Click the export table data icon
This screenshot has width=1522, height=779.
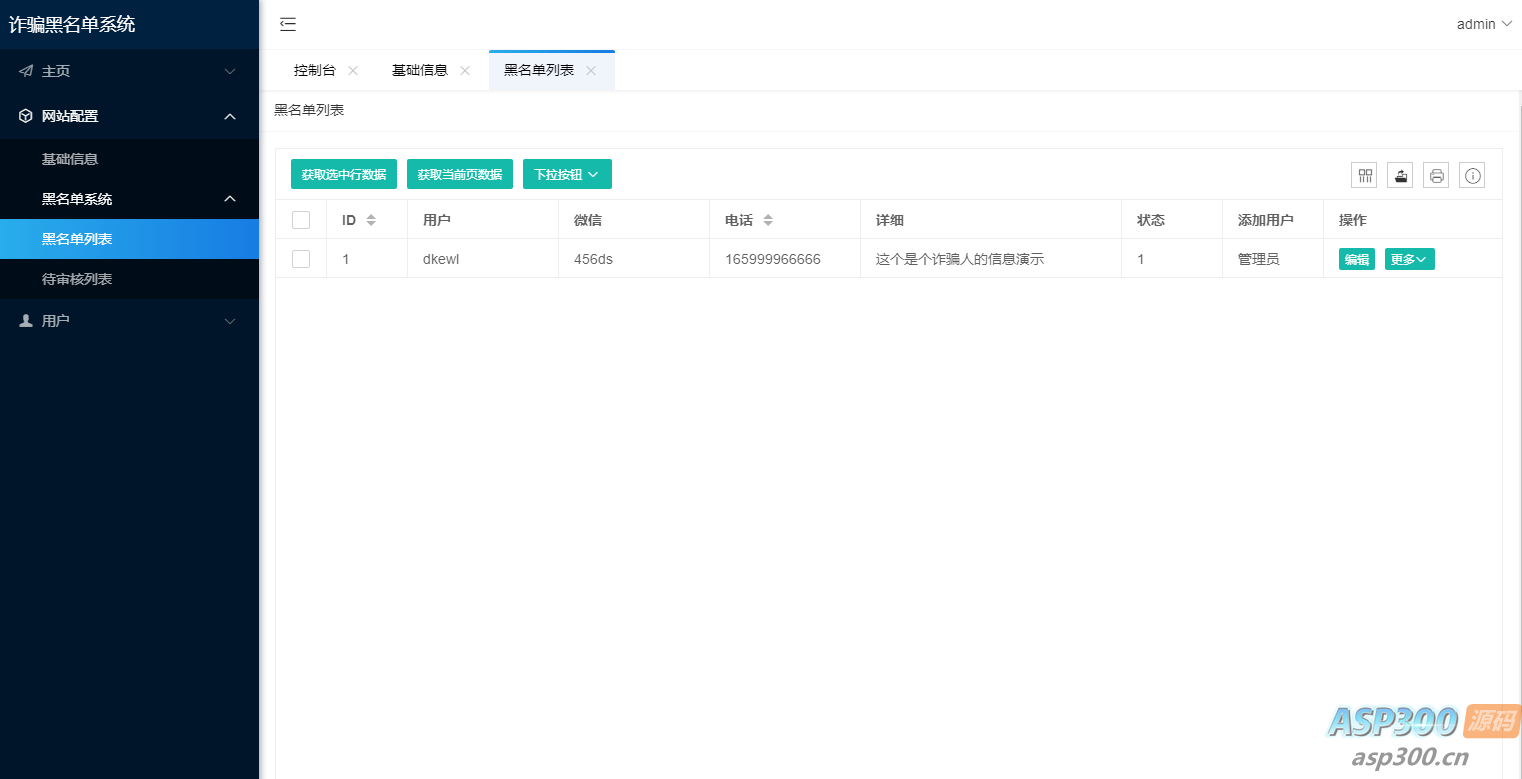point(1400,176)
